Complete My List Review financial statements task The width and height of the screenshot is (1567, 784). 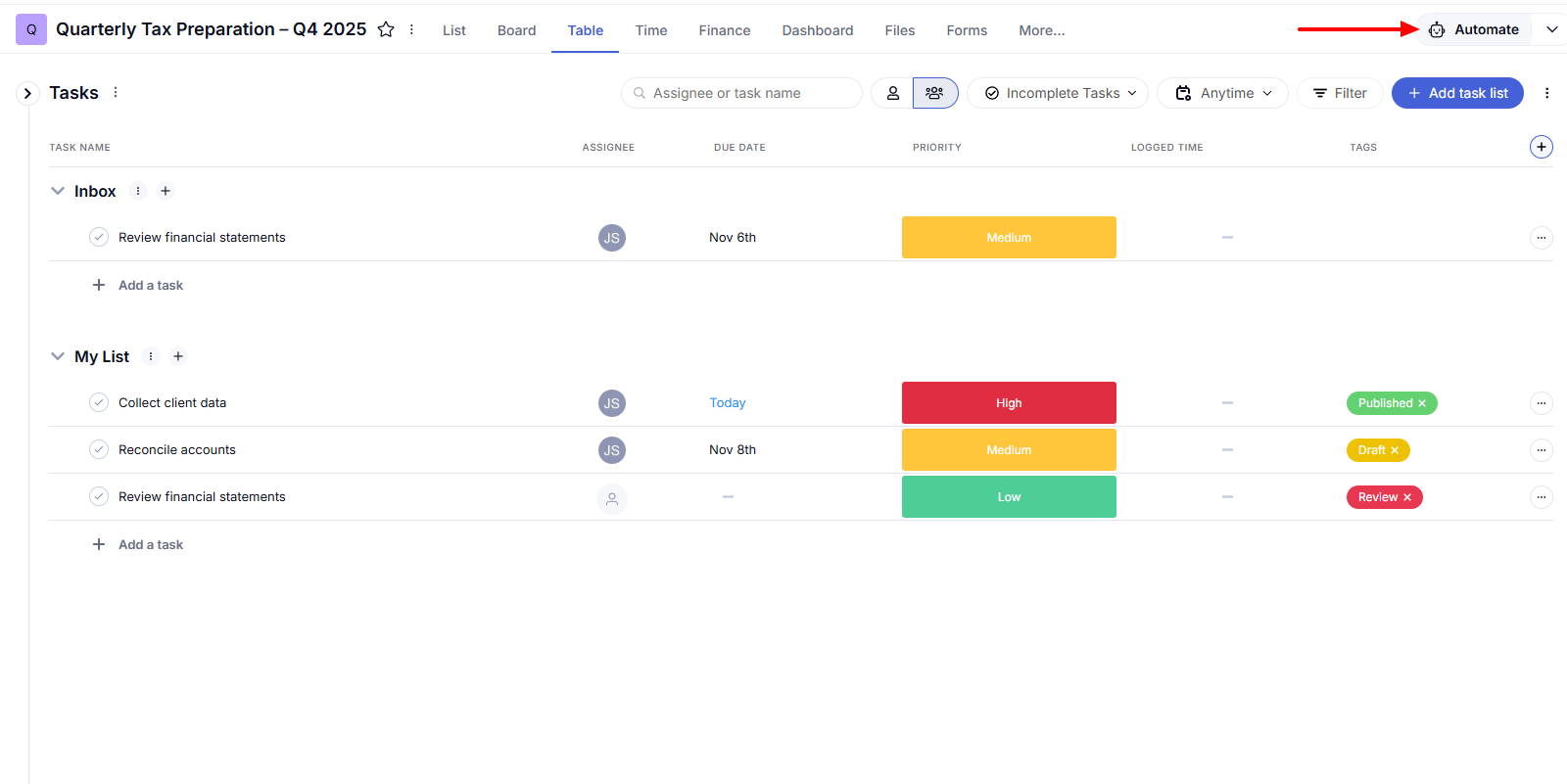pos(99,496)
